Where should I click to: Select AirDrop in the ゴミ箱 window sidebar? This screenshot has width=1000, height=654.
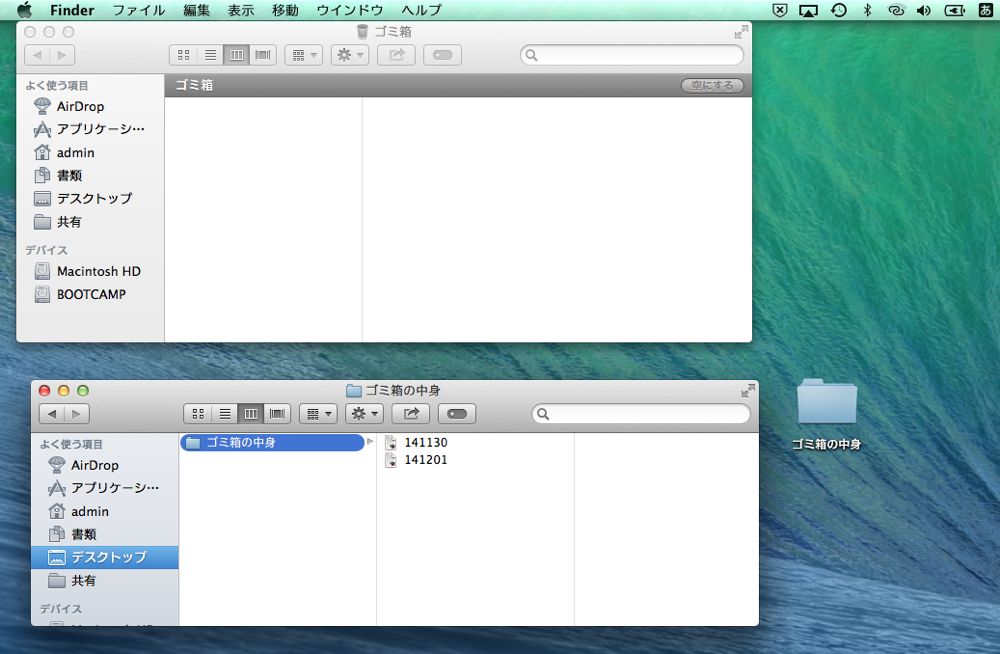click(80, 107)
